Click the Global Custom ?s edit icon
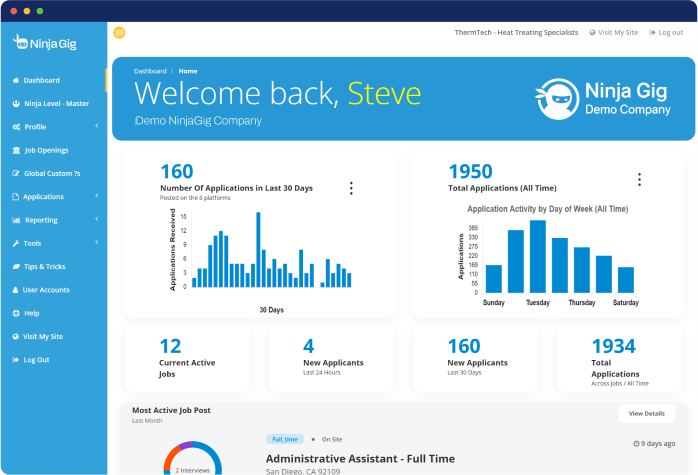 (16, 174)
